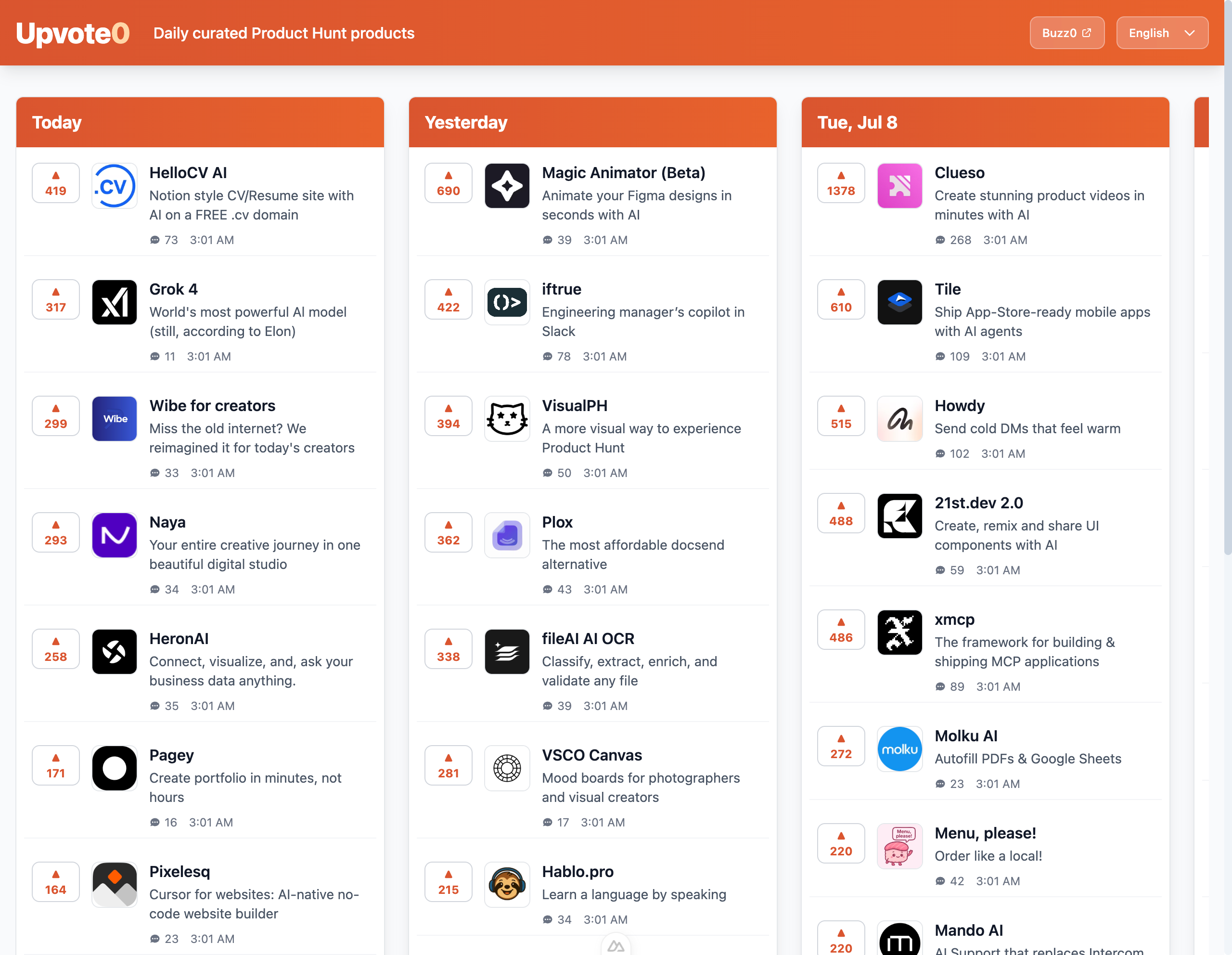Click the Magic Animator product icon
The height and width of the screenshot is (955, 1232).
[x=507, y=186]
